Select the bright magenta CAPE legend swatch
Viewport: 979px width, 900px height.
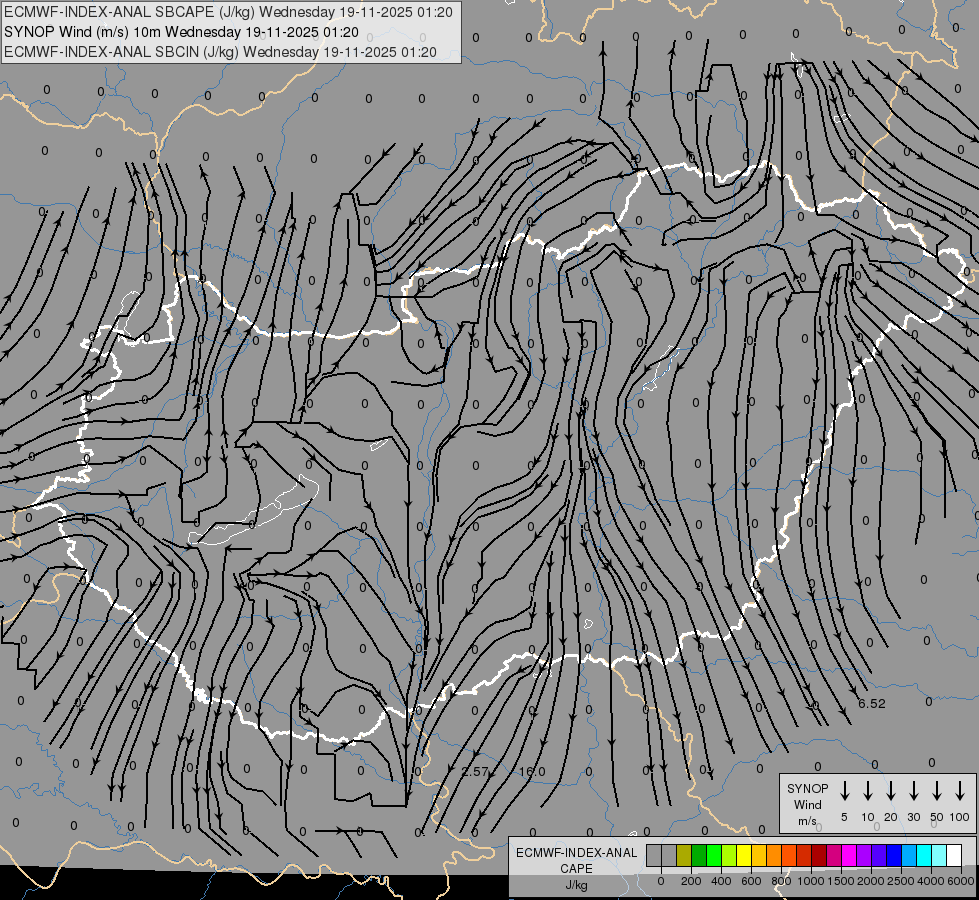(849, 855)
